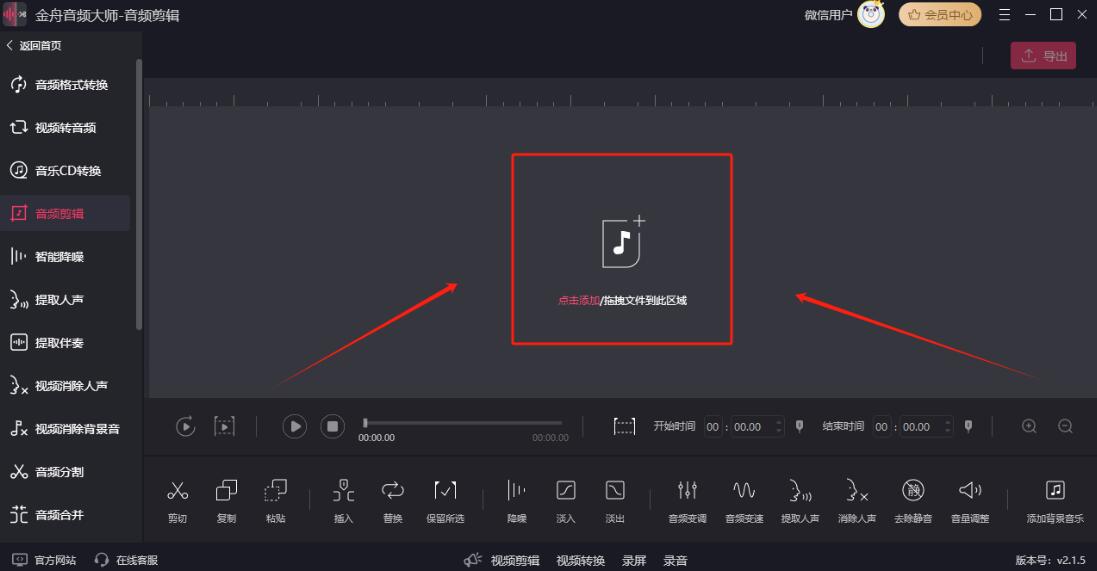Open 视频转换 from the bottom bar
This screenshot has width=1097, height=571.
(x=581, y=561)
